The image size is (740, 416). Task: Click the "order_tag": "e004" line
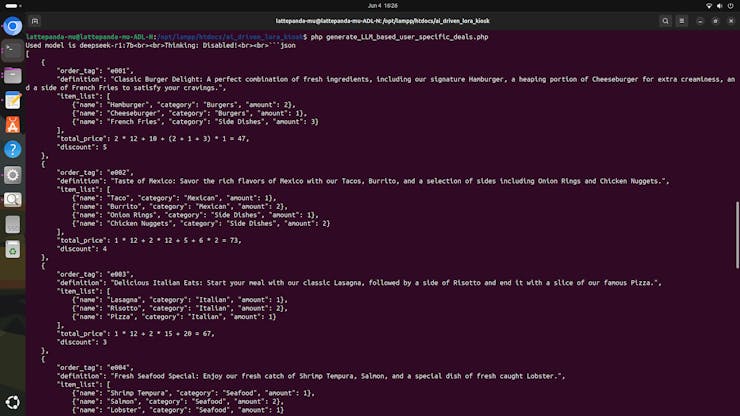click(x=95, y=368)
